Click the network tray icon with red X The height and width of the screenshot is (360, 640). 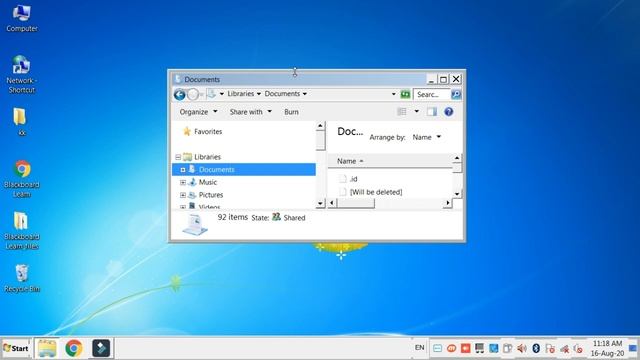[x=565, y=349]
